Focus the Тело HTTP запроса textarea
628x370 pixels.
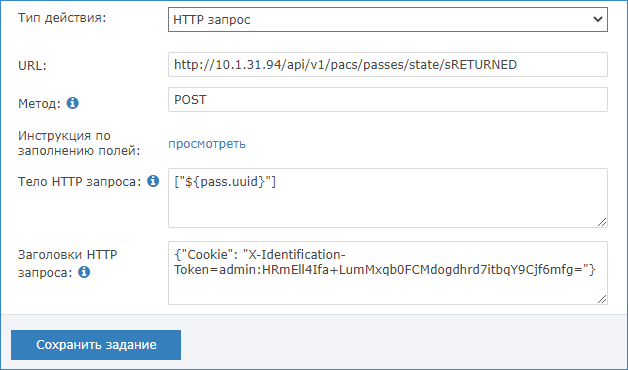pos(388,198)
